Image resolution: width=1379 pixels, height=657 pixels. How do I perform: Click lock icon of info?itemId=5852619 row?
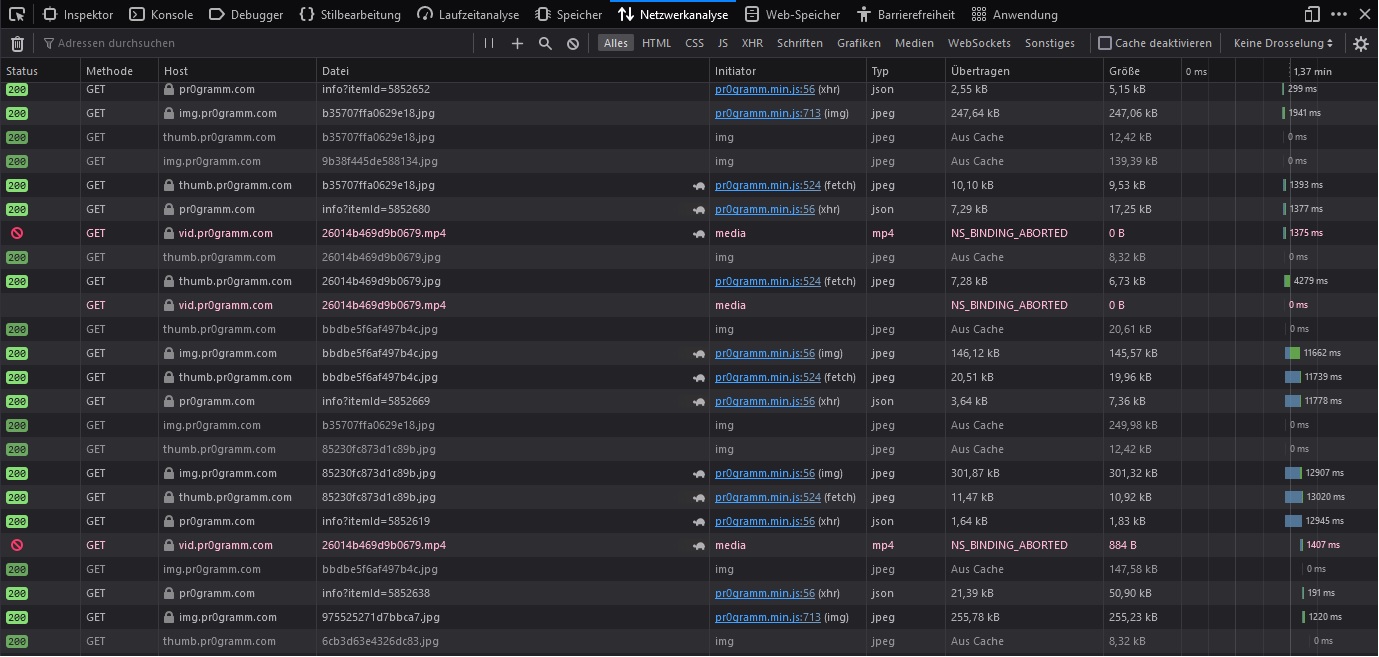pos(170,521)
